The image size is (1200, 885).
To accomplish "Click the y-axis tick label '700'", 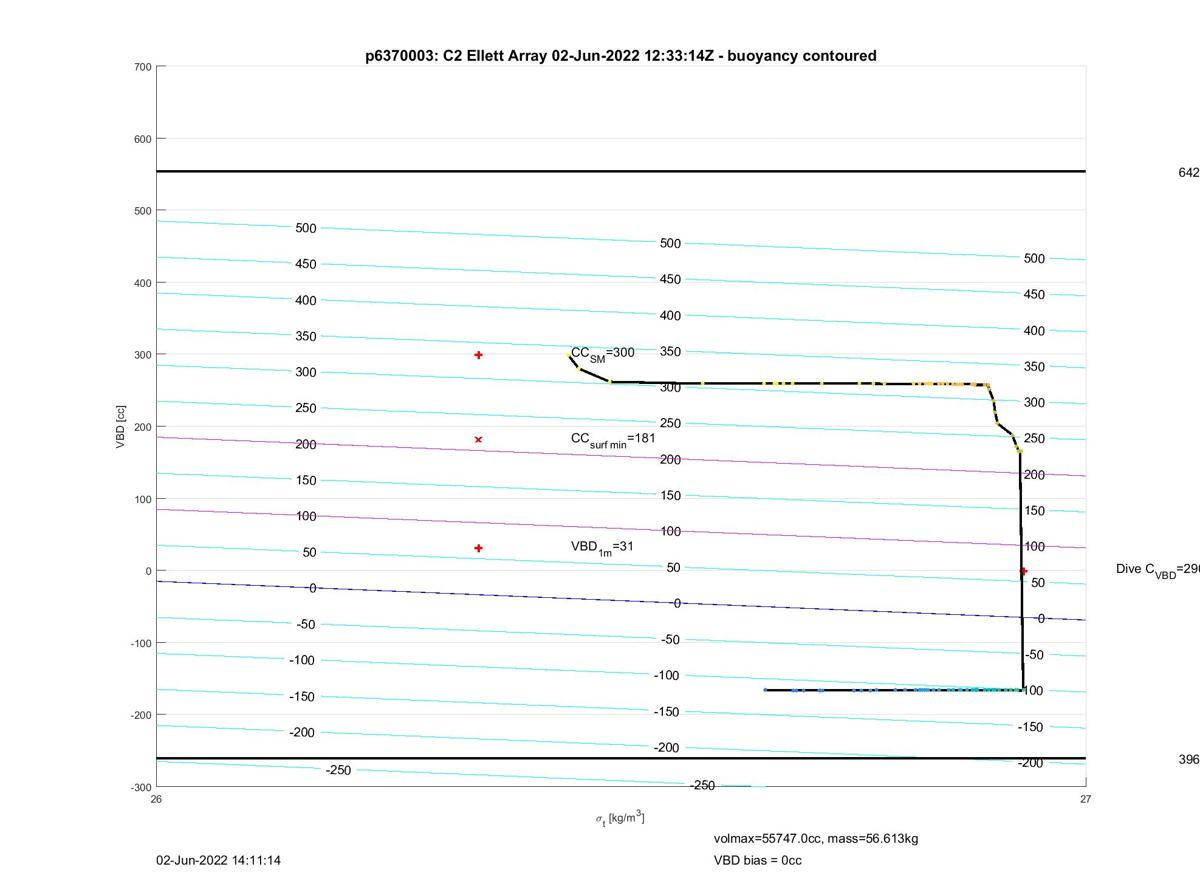I will point(142,67).
